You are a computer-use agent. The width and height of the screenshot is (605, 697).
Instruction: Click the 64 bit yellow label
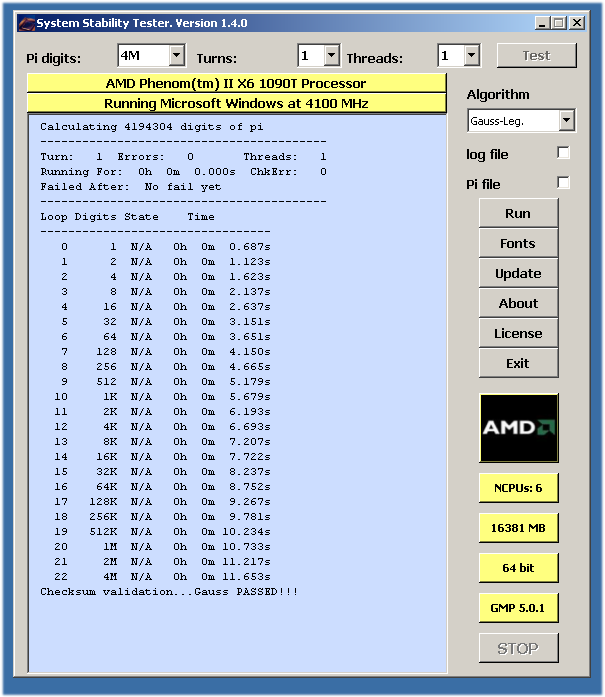click(x=518, y=568)
